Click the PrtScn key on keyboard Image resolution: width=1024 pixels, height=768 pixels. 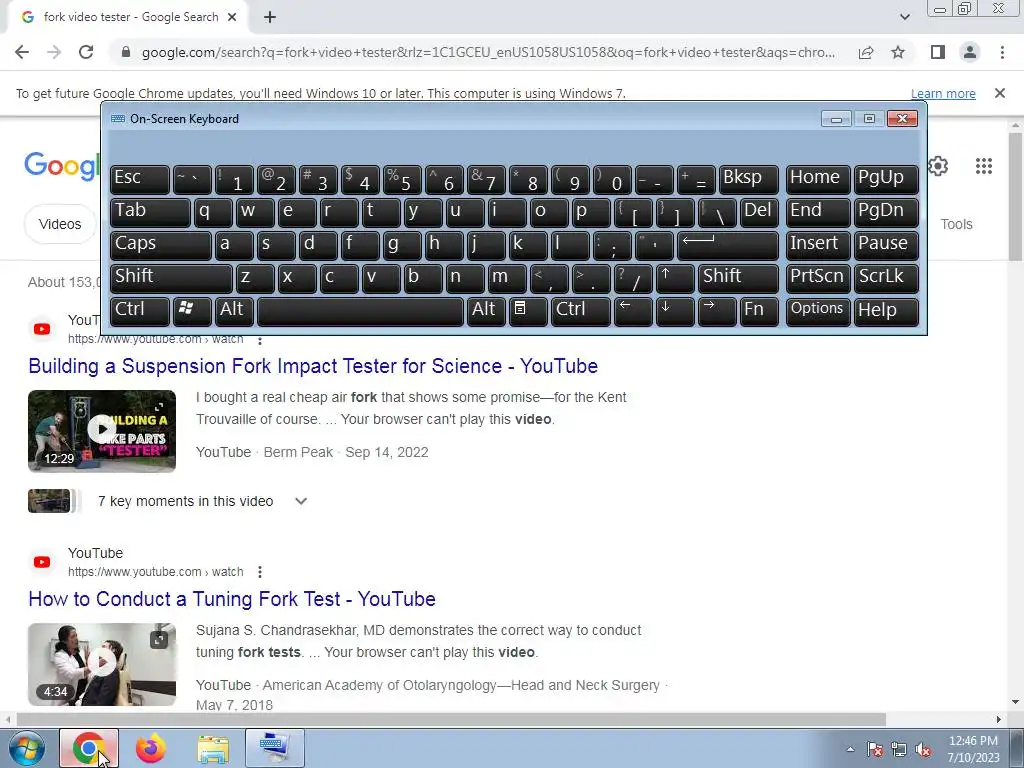[818, 278]
